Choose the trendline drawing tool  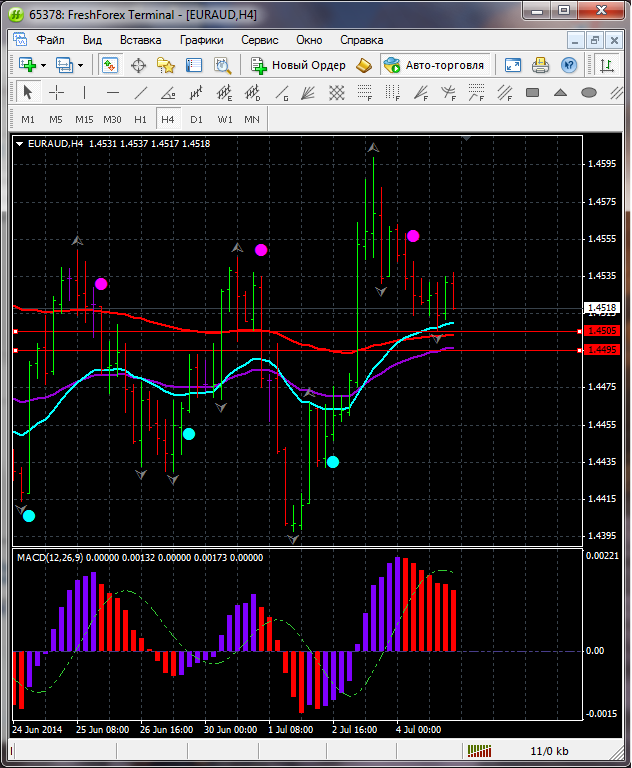(142, 93)
